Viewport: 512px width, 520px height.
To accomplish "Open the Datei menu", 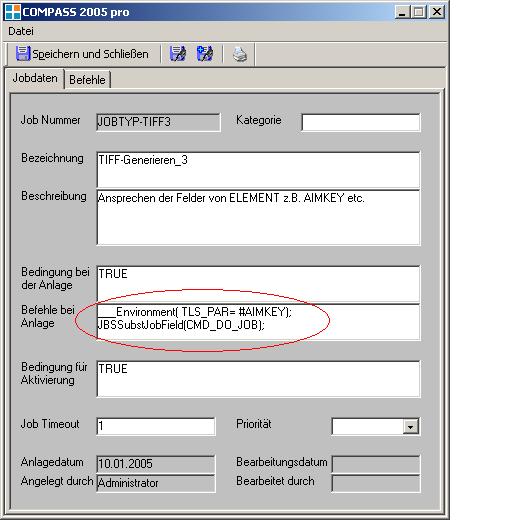I will coord(21,31).
